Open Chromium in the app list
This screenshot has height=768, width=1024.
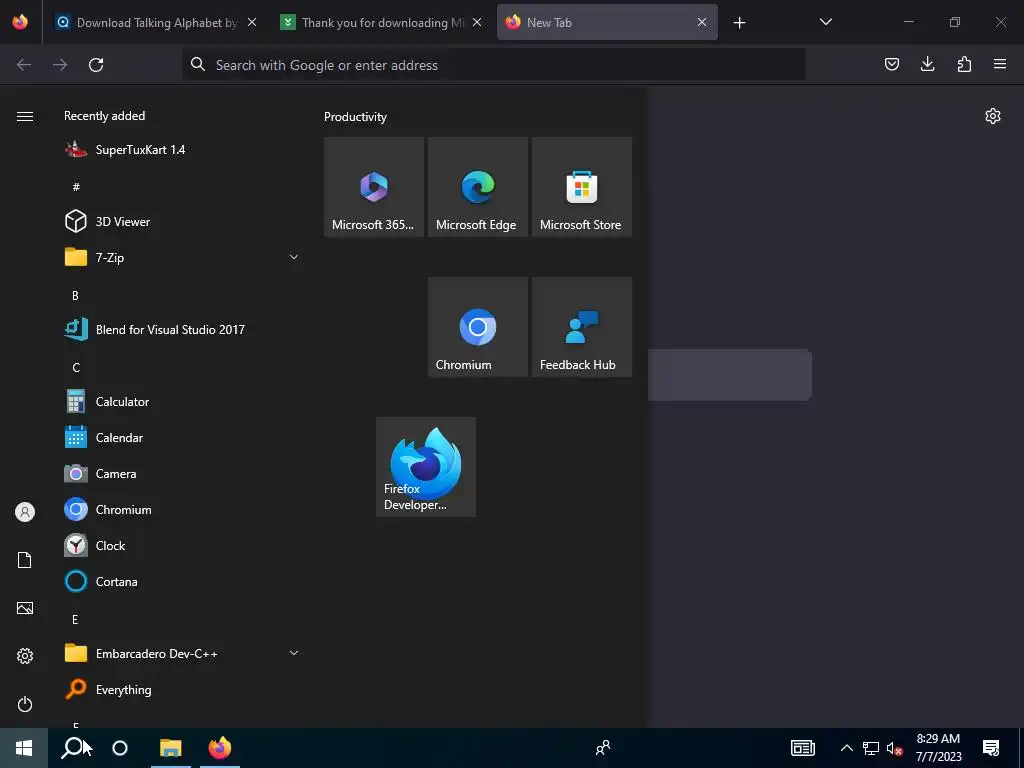[x=180, y=509]
